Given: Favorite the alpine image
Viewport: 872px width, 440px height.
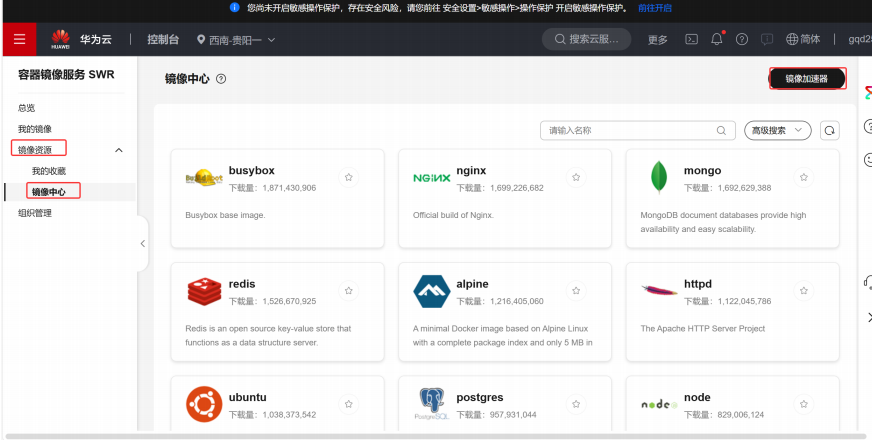Looking at the screenshot, I should pos(576,291).
